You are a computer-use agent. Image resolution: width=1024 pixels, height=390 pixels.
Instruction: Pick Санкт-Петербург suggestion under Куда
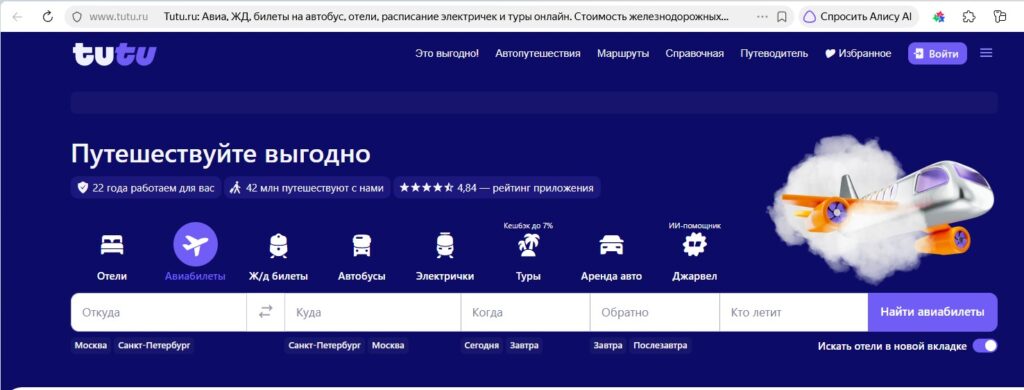[x=325, y=346]
